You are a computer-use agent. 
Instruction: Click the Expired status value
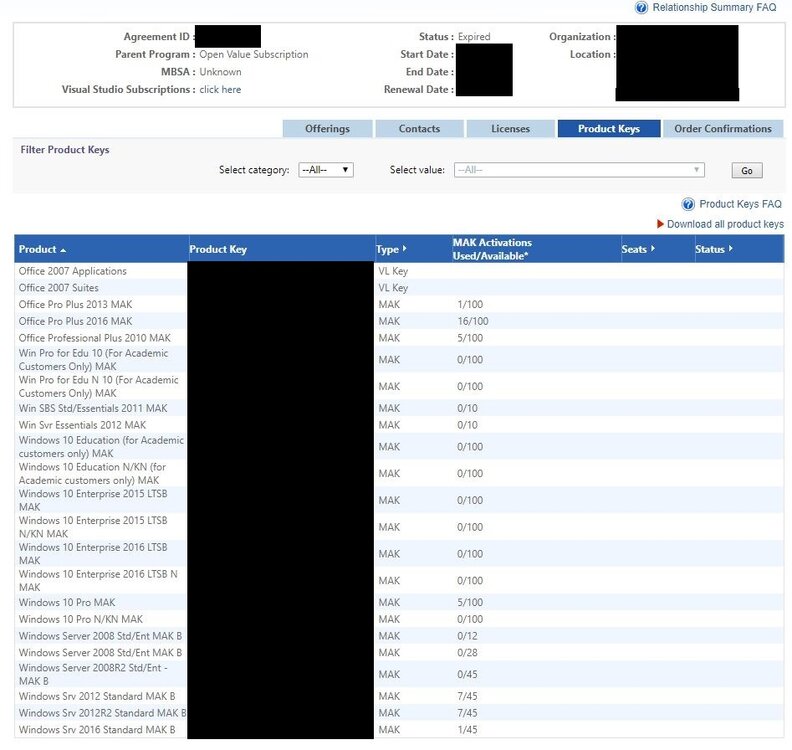pyautogui.click(x=474, y=36)
